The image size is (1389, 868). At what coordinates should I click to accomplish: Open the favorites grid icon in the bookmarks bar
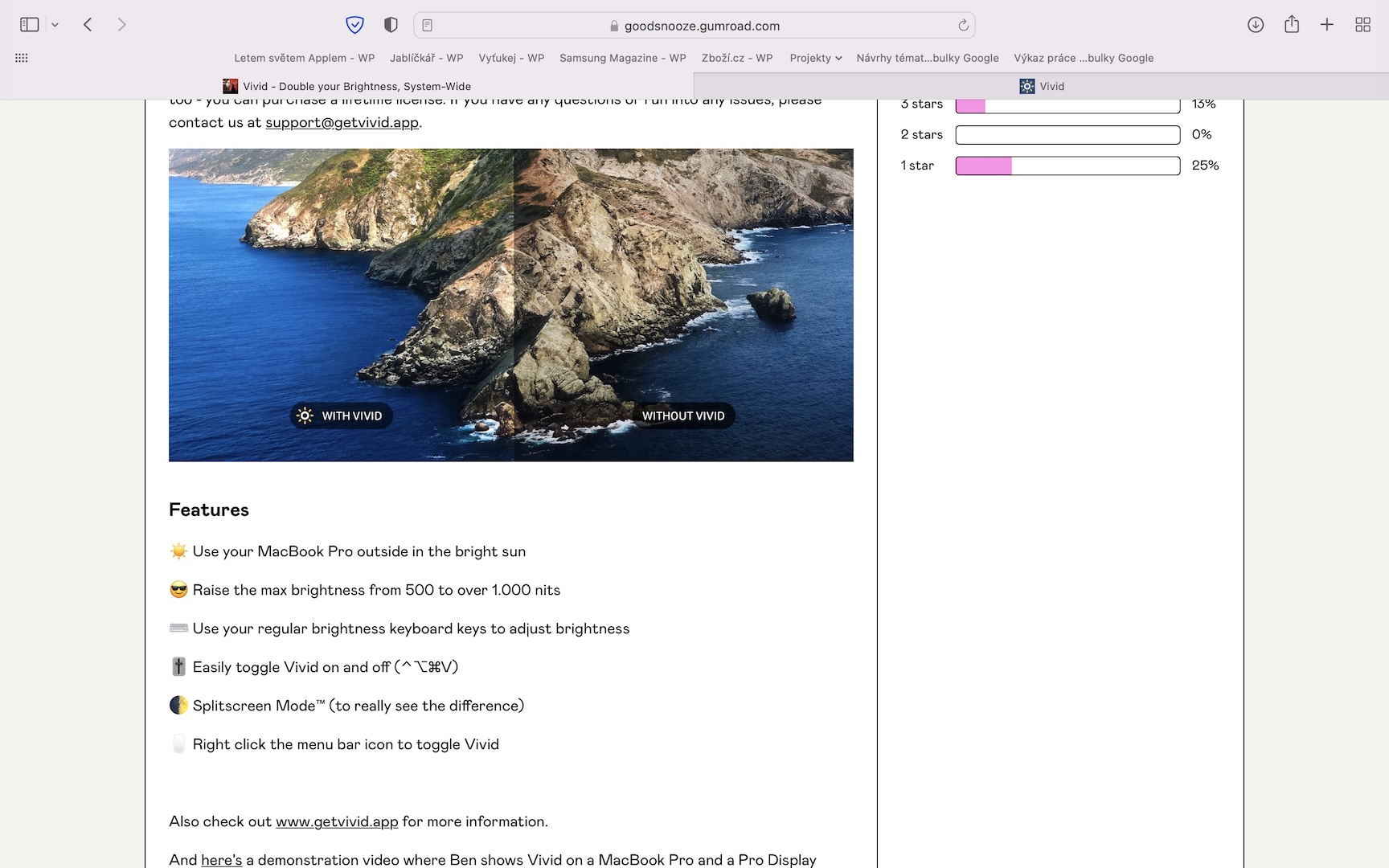[22, 58]
